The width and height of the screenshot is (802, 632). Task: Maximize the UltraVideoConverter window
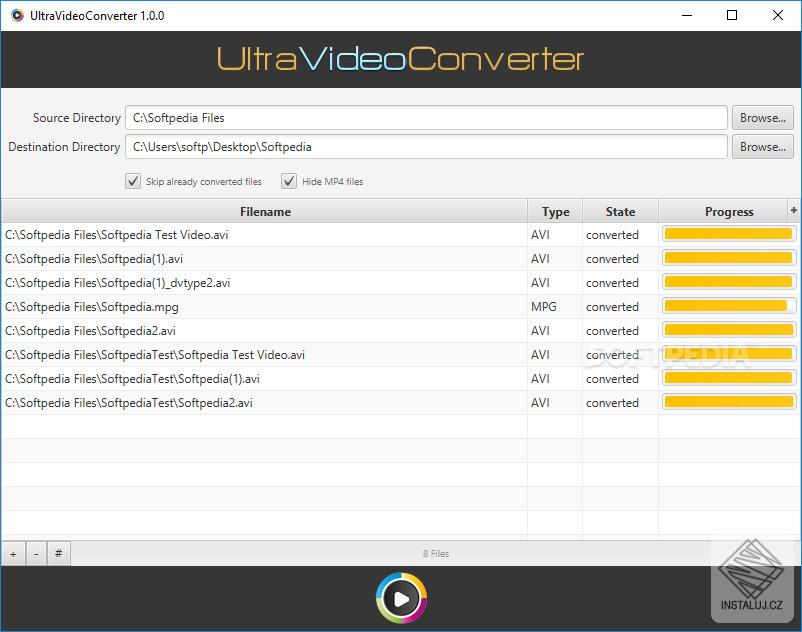732,15
